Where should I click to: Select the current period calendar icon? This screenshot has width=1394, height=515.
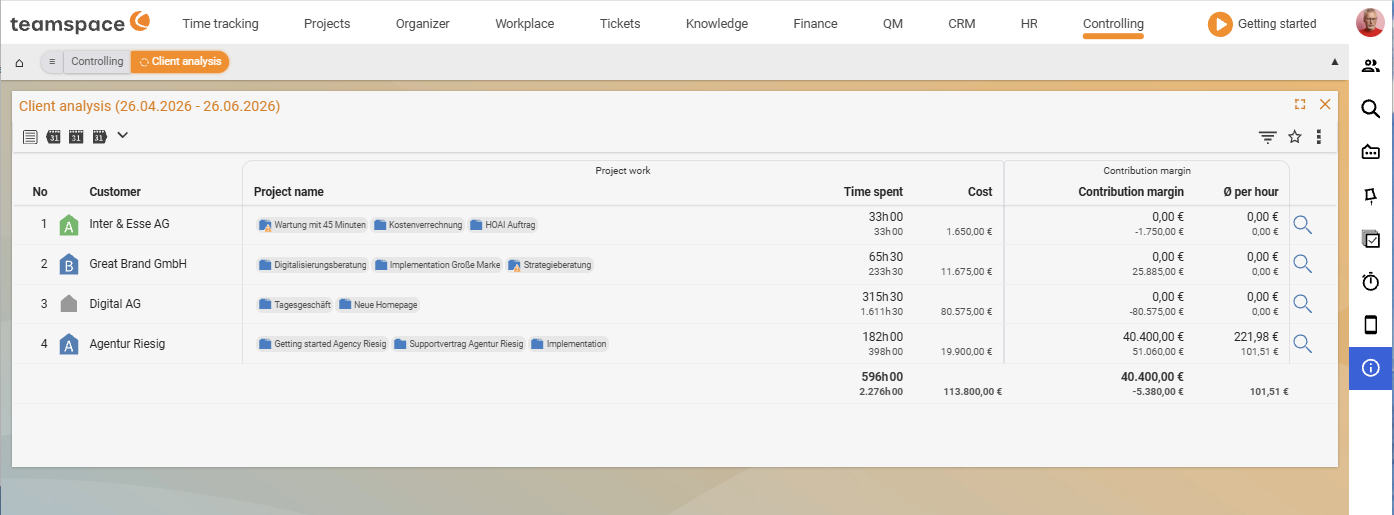76,137
